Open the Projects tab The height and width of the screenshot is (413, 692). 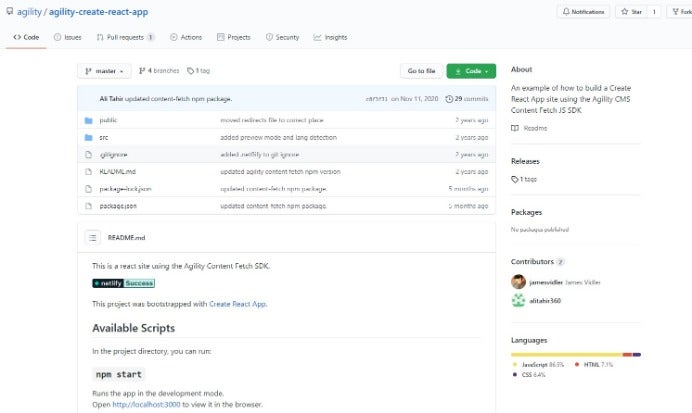coord(233,37)
